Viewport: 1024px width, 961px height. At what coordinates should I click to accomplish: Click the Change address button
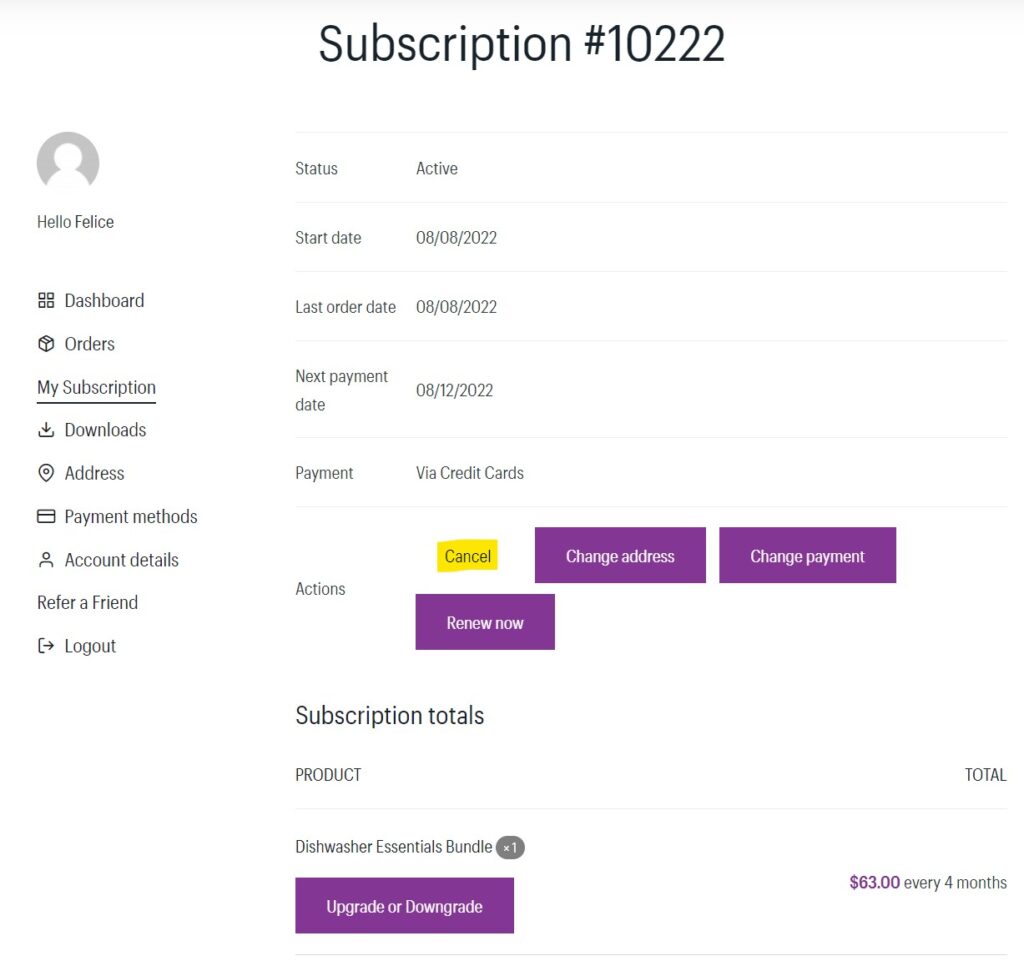[619, 555]
